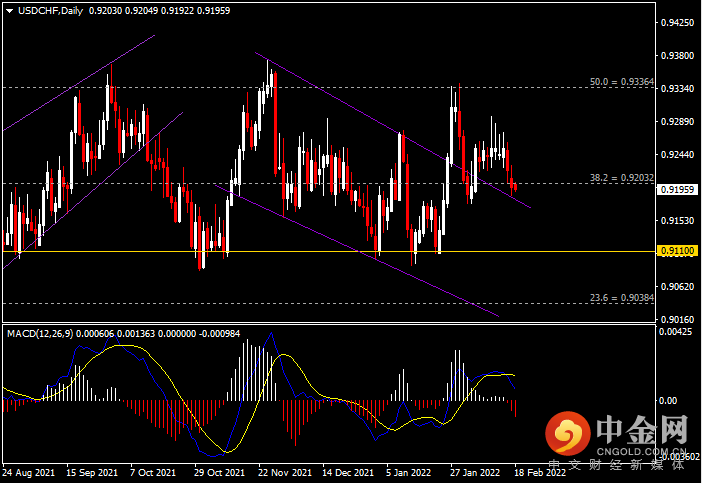Click the 0.90620 price axis value
Screen dimensions: 702x483
click(x=677, y=286)
